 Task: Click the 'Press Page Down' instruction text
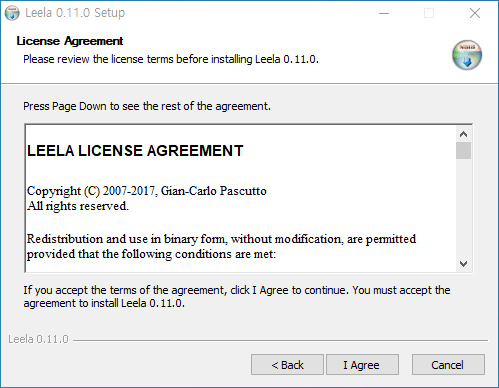point(147,106)
